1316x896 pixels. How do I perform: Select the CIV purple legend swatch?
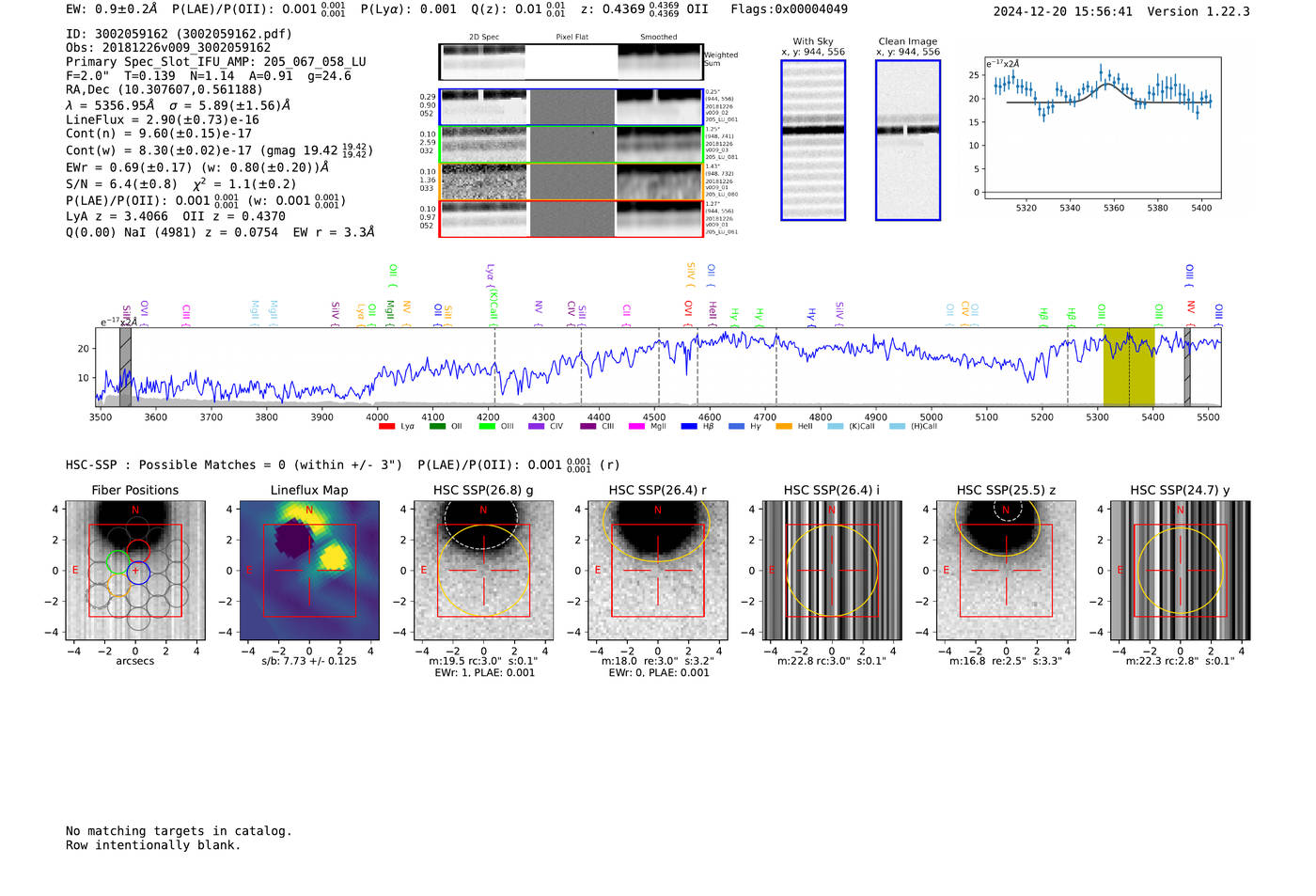(x=537, y=427)
